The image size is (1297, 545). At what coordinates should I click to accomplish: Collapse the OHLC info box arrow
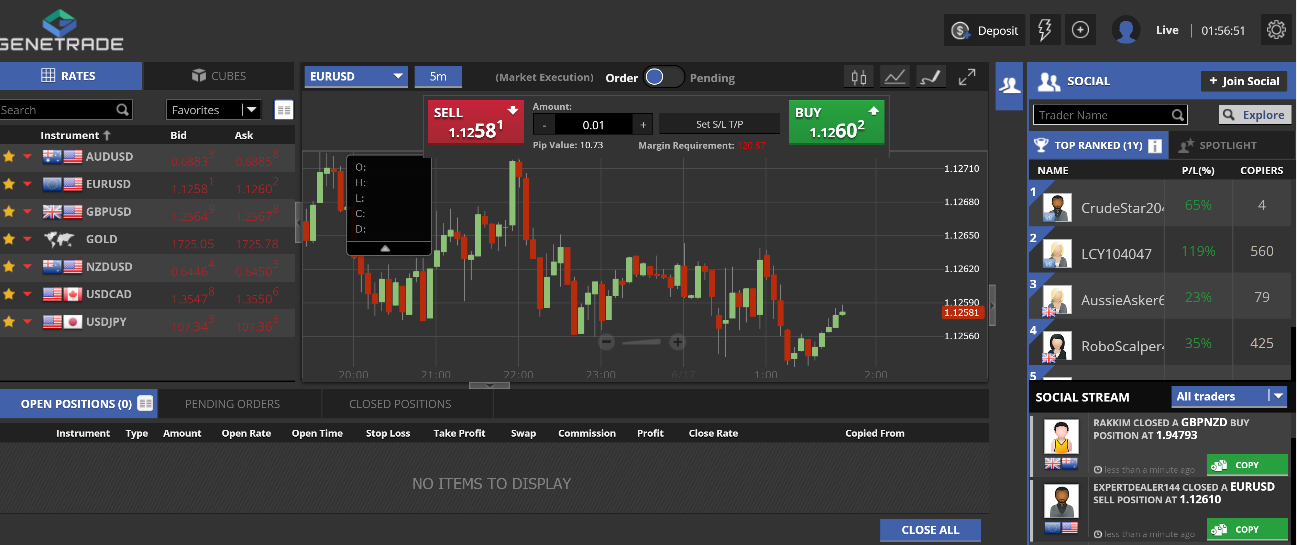click(386, 247)
